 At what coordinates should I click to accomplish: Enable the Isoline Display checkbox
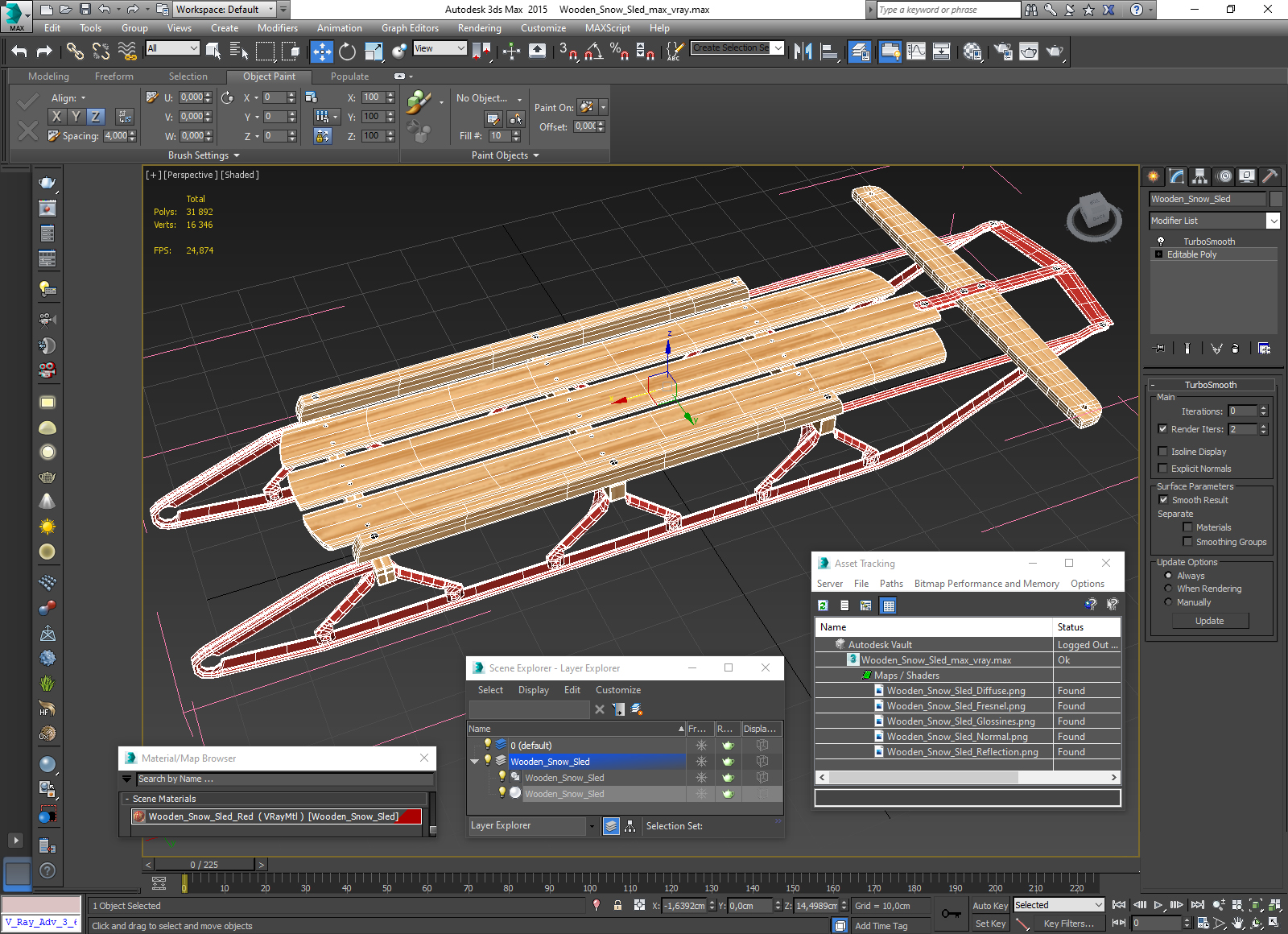(1162, 452)
